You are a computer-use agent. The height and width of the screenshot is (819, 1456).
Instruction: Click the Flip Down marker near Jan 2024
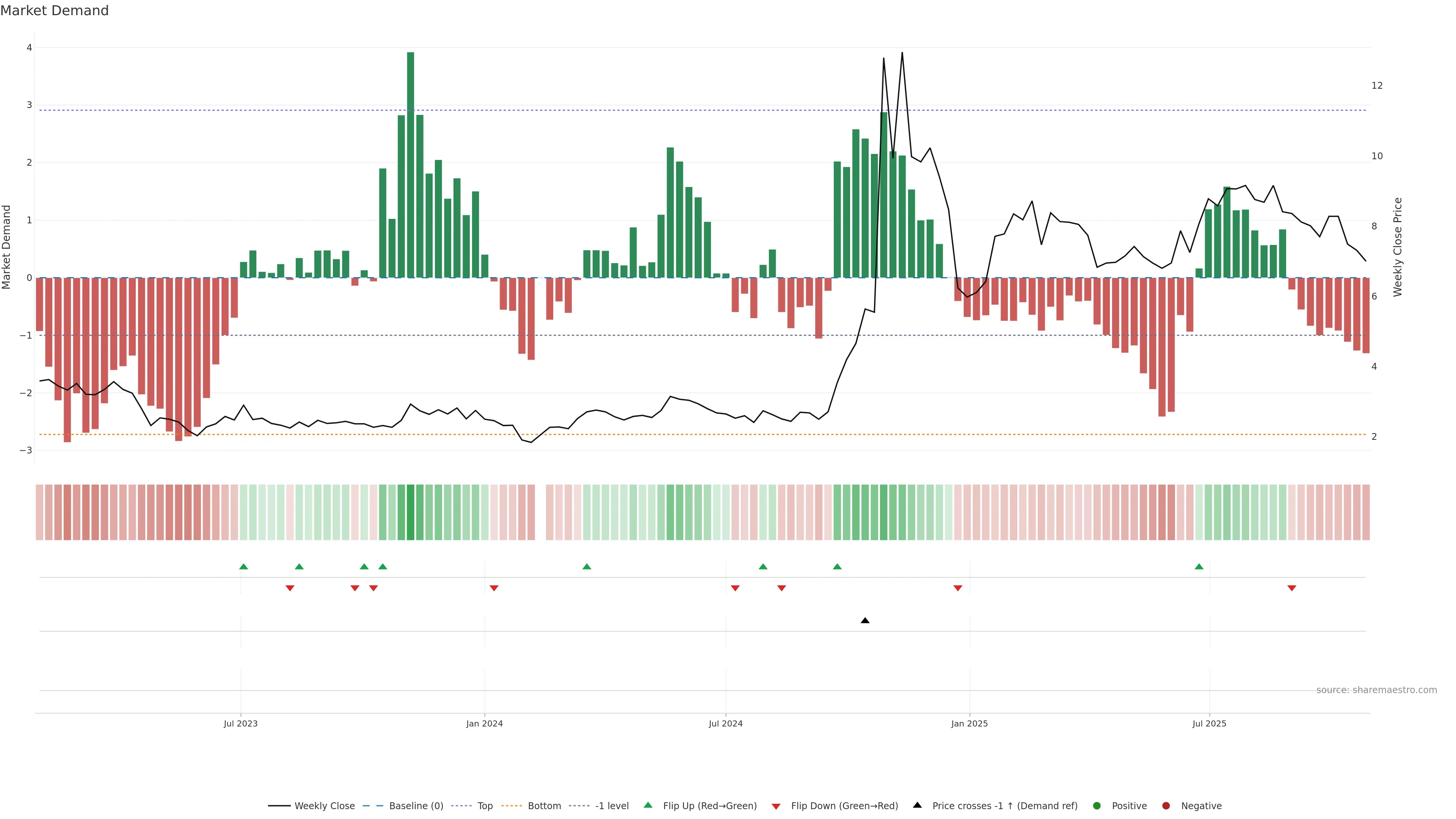(494, 588)
